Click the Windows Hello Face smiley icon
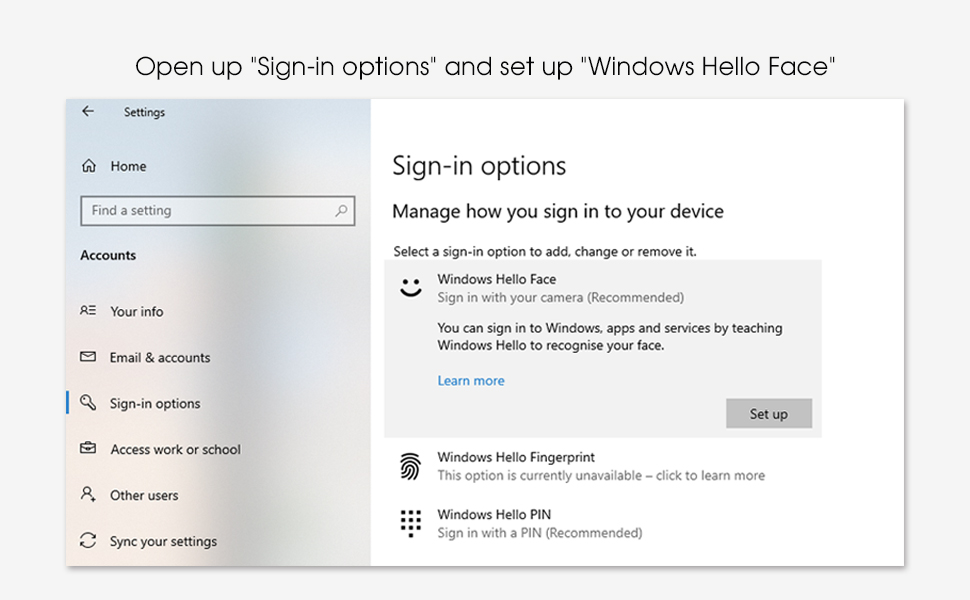Viewport: 970px width, 600px height. [x=410, y=288]
